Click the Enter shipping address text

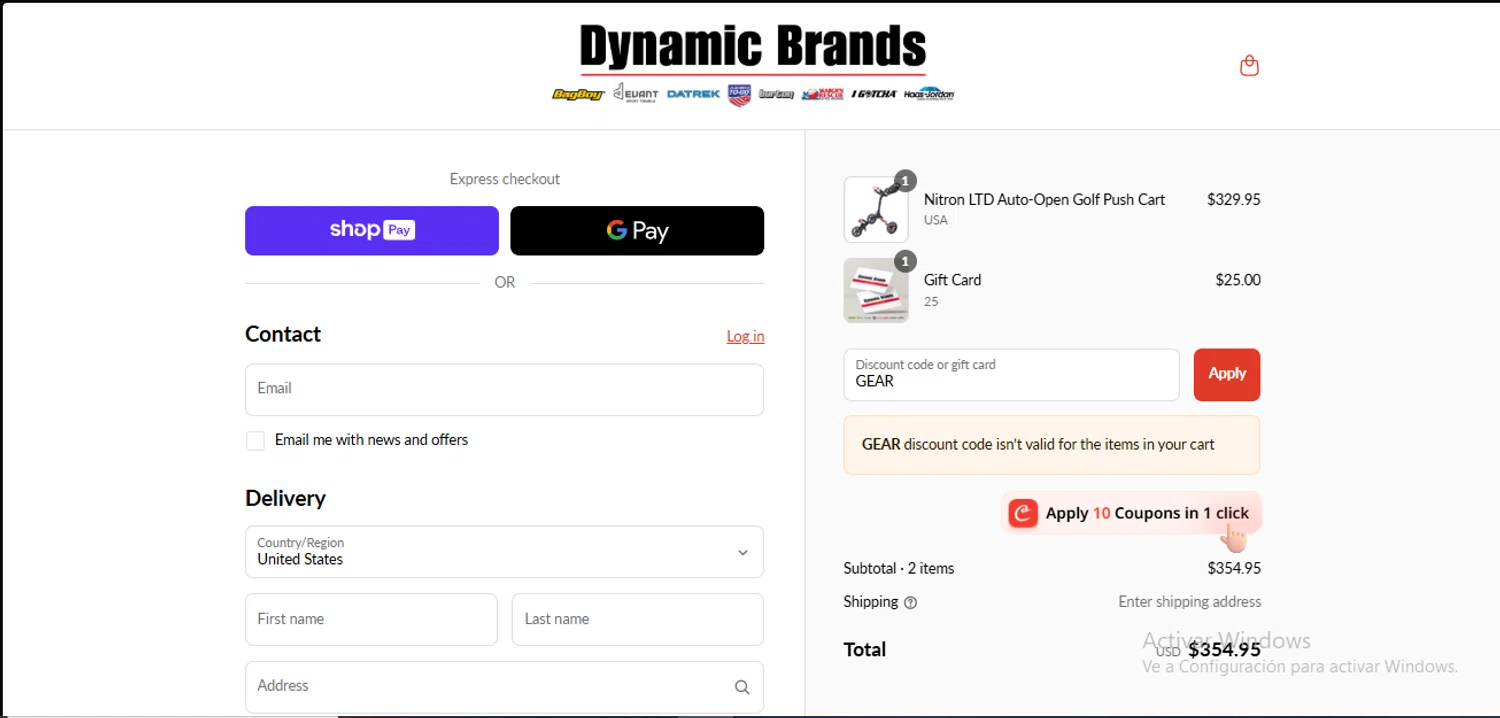[x=1189, y=602]
